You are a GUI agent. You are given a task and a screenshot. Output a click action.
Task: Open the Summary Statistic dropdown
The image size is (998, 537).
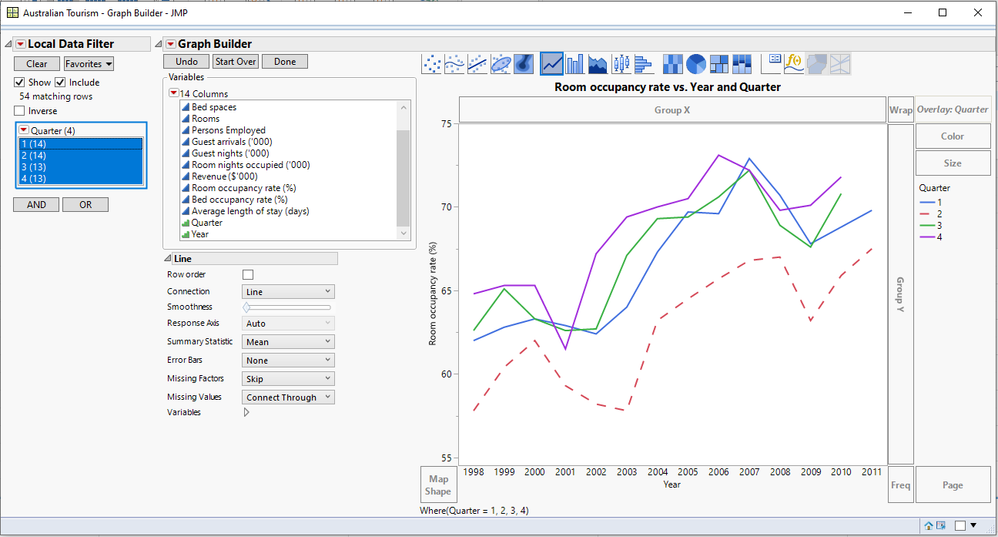tap(288, 342)
